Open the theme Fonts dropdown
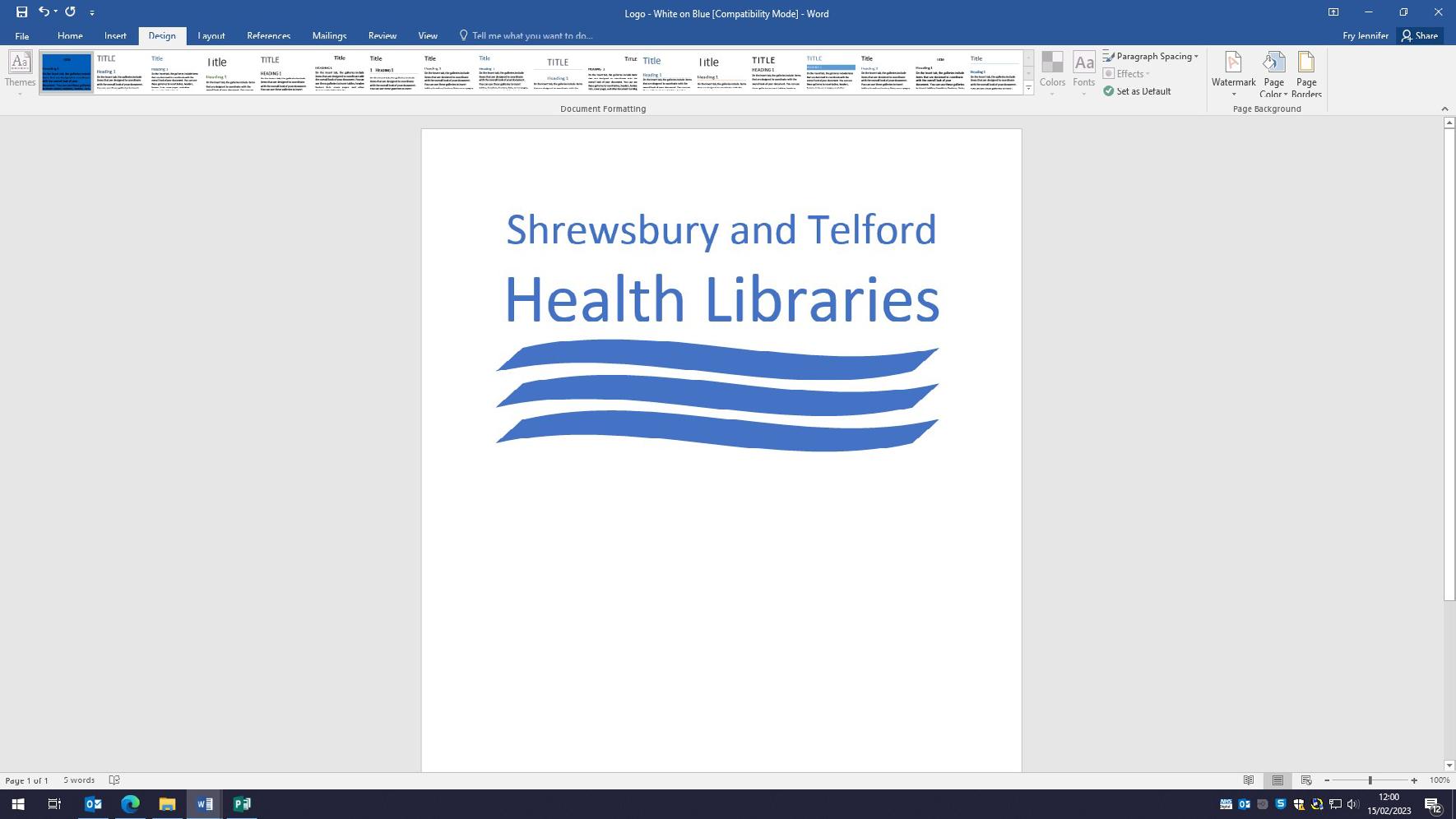This screenshot has height=819, width=1456. [1084, 74]
